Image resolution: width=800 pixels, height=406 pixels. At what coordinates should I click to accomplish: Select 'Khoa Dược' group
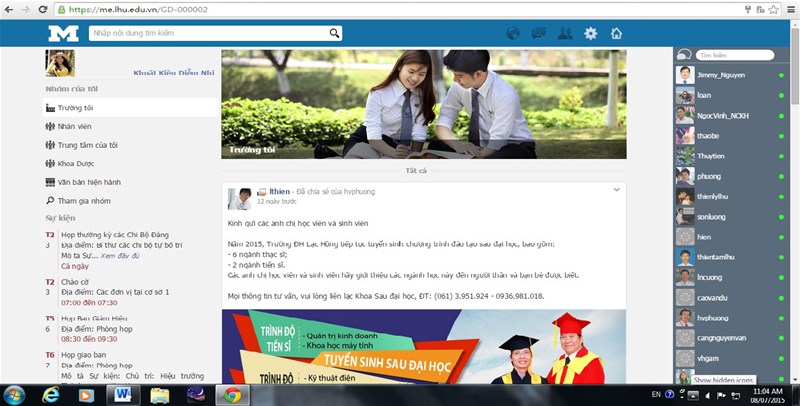point(76,163)
